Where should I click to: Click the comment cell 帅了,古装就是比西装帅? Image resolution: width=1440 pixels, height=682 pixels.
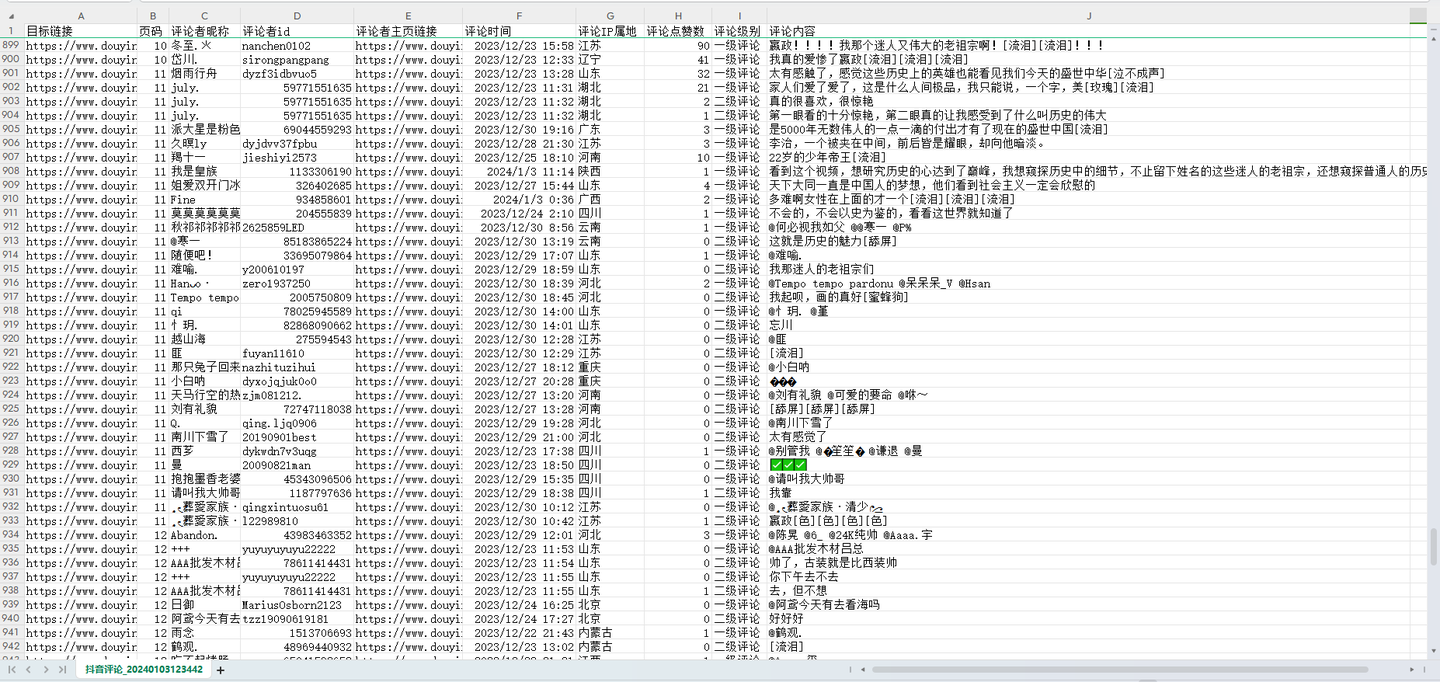(x=1088, y=563)
